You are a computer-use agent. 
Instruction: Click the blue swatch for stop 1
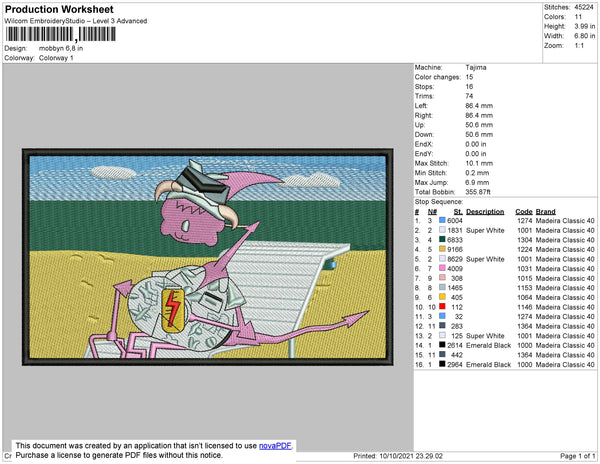click(x=442, y=220)
